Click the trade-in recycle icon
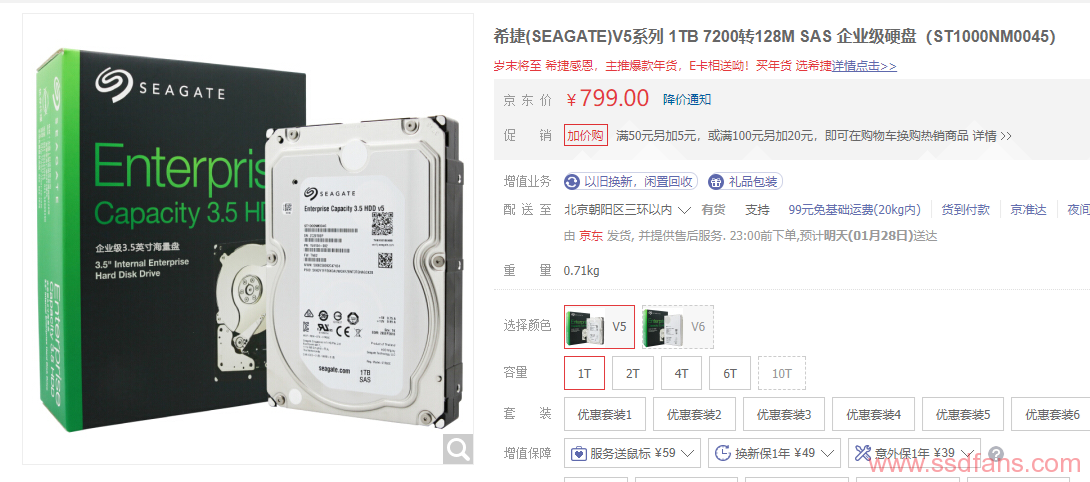 coord(572,182)
